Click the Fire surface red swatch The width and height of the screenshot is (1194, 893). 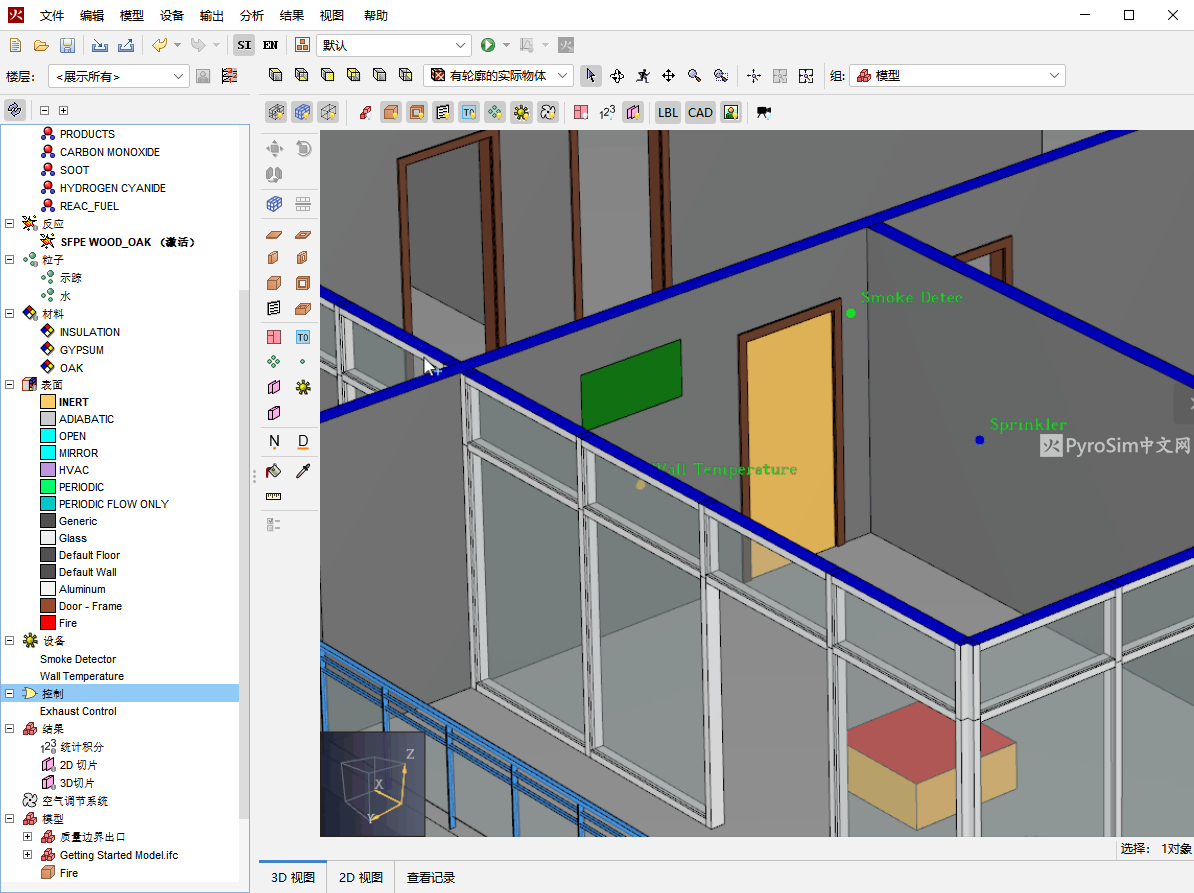(x=48, y=624)
